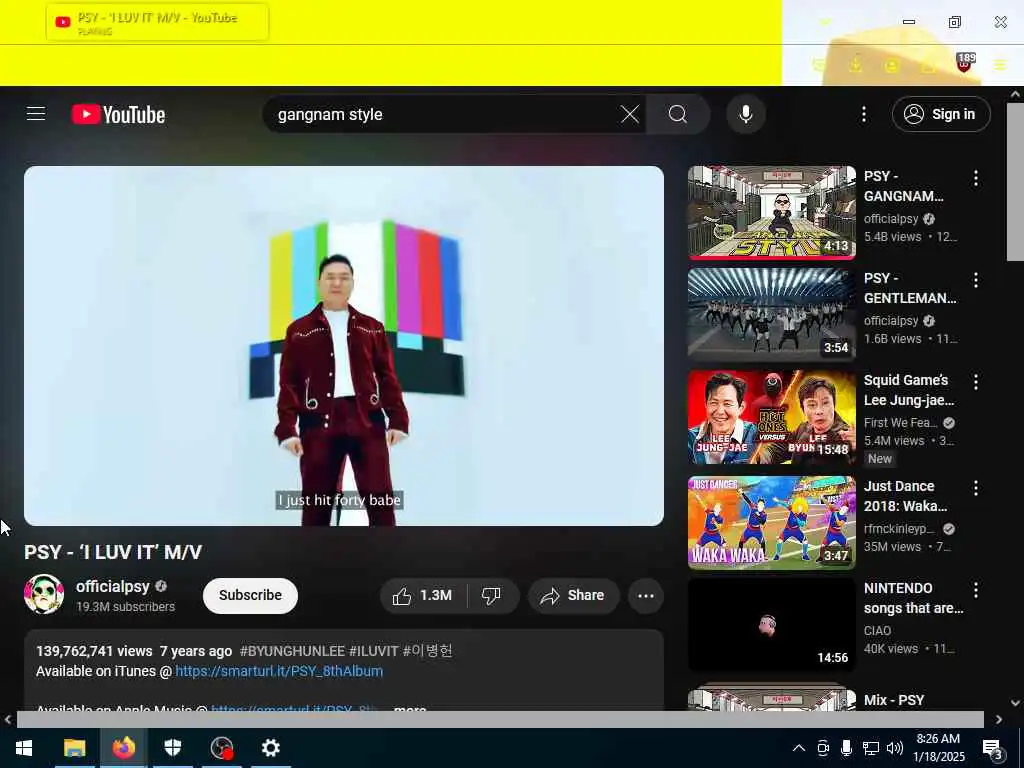Click the scroll left arrow at bottom

[x=8, y=719]
